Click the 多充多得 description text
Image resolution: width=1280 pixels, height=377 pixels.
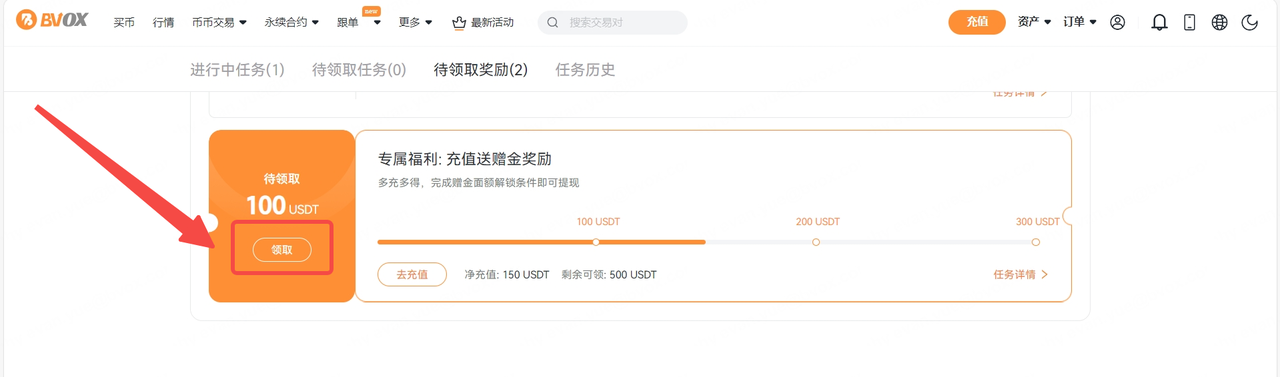pyautogui.click(x=478, y=183)
